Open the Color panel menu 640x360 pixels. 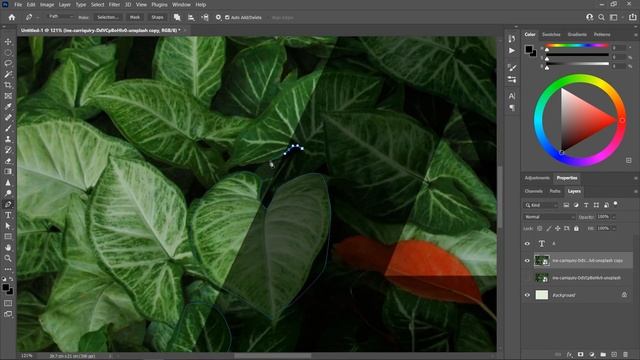[x=636, y=35]
